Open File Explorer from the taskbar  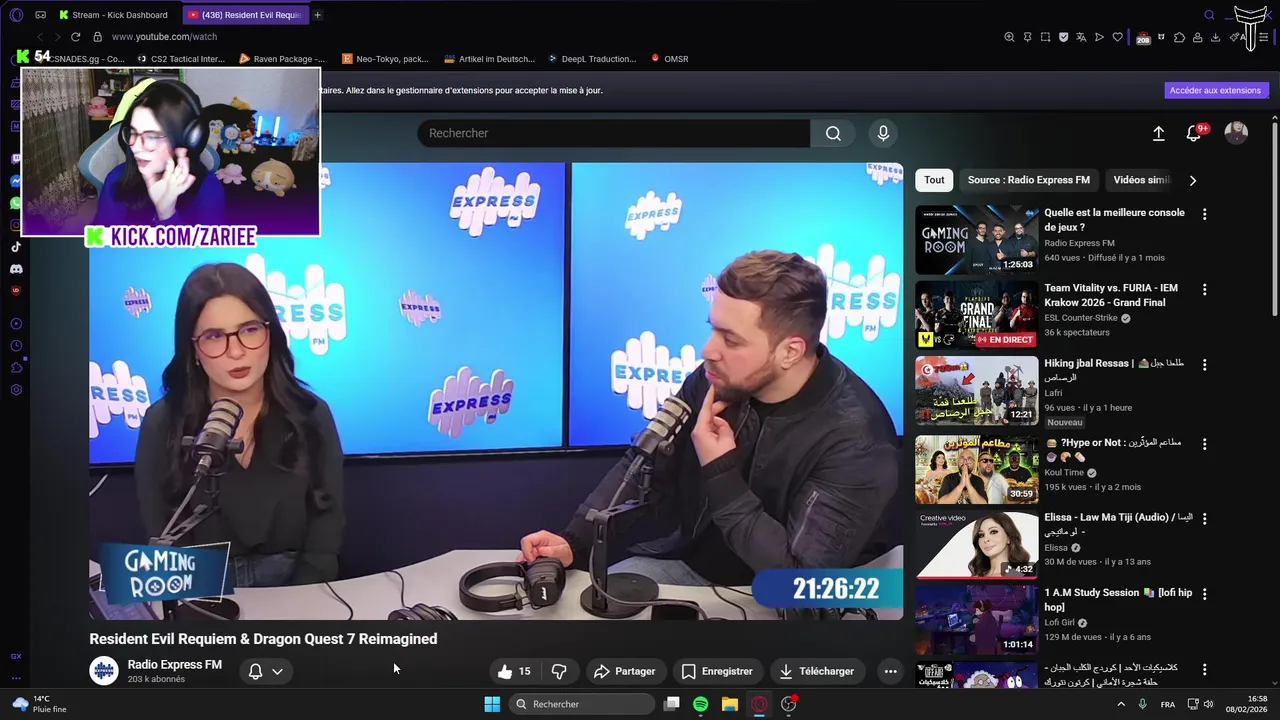730,704
